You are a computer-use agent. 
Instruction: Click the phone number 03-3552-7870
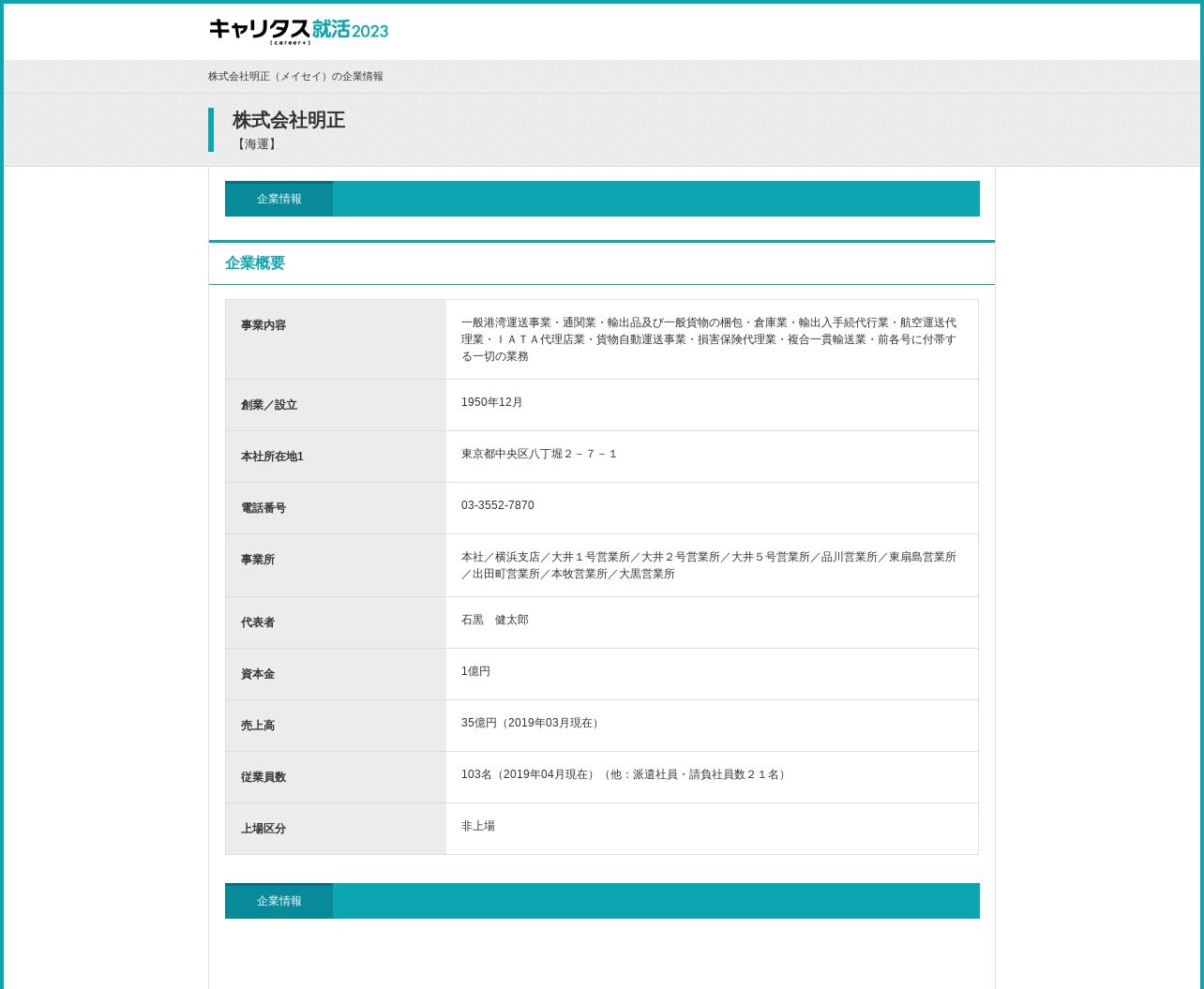pos(498,505)
